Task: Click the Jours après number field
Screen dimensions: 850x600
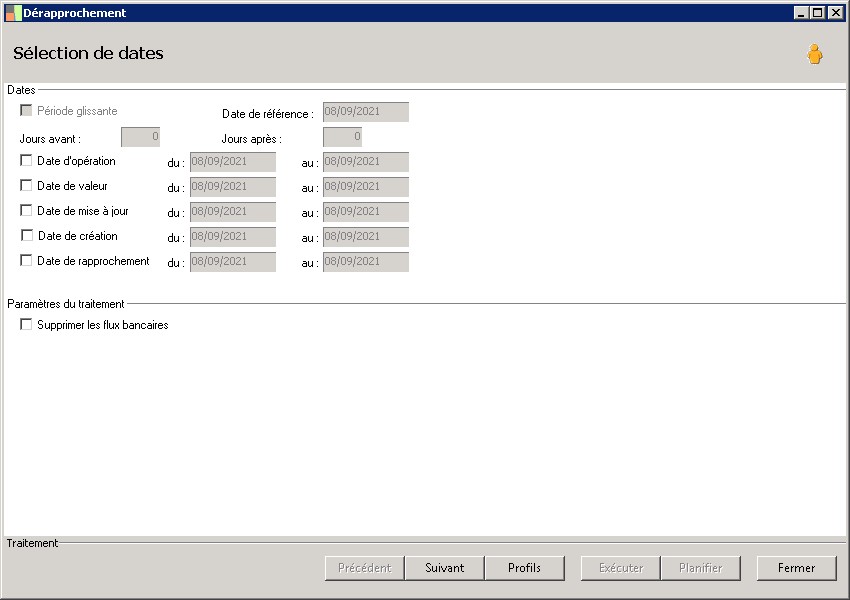Action: tap(342, 137)
